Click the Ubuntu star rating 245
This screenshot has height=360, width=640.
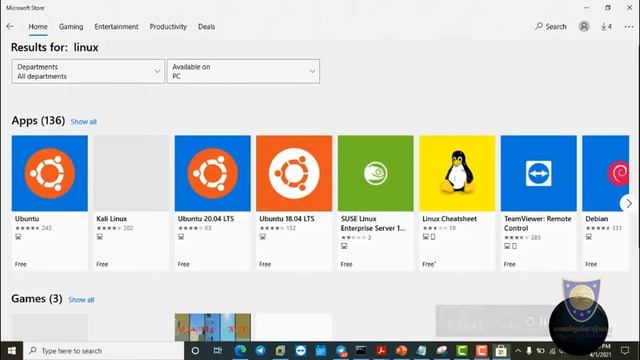click(33, 228)
